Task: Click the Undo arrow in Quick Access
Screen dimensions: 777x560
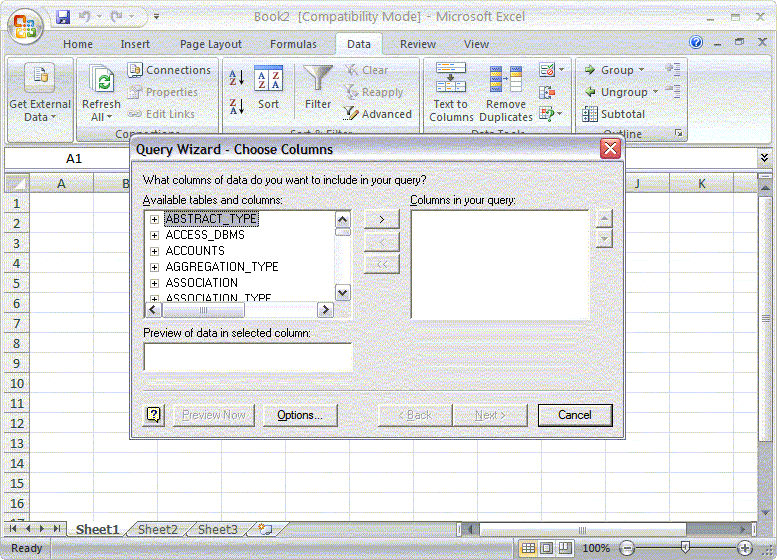Action: [x=84, y=17]
